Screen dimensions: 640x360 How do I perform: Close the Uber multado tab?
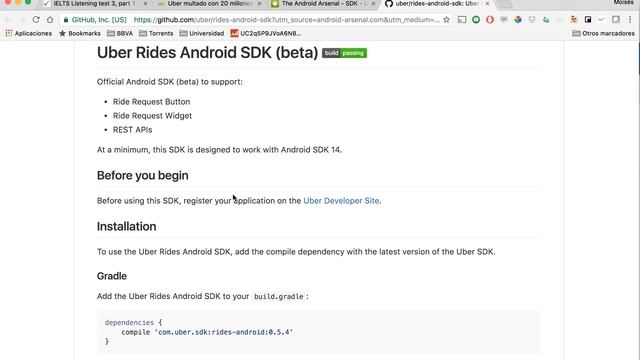tap(260, 4)
